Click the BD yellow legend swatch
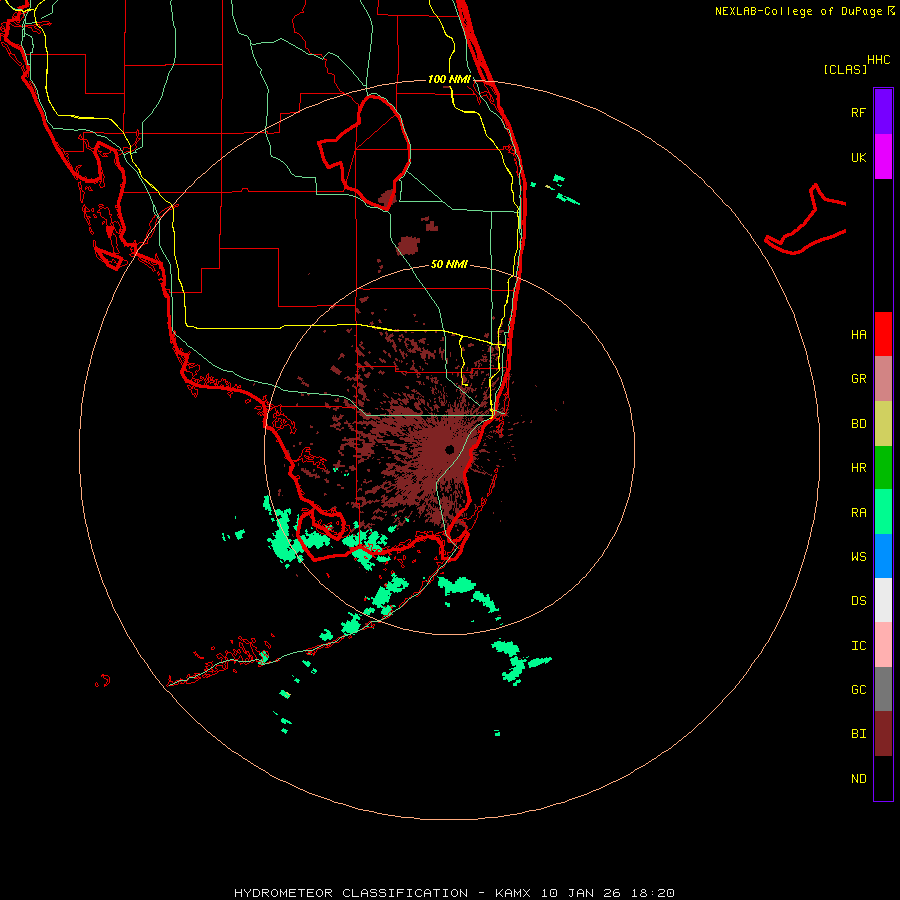The image size is (900, 900). (883, 424)
